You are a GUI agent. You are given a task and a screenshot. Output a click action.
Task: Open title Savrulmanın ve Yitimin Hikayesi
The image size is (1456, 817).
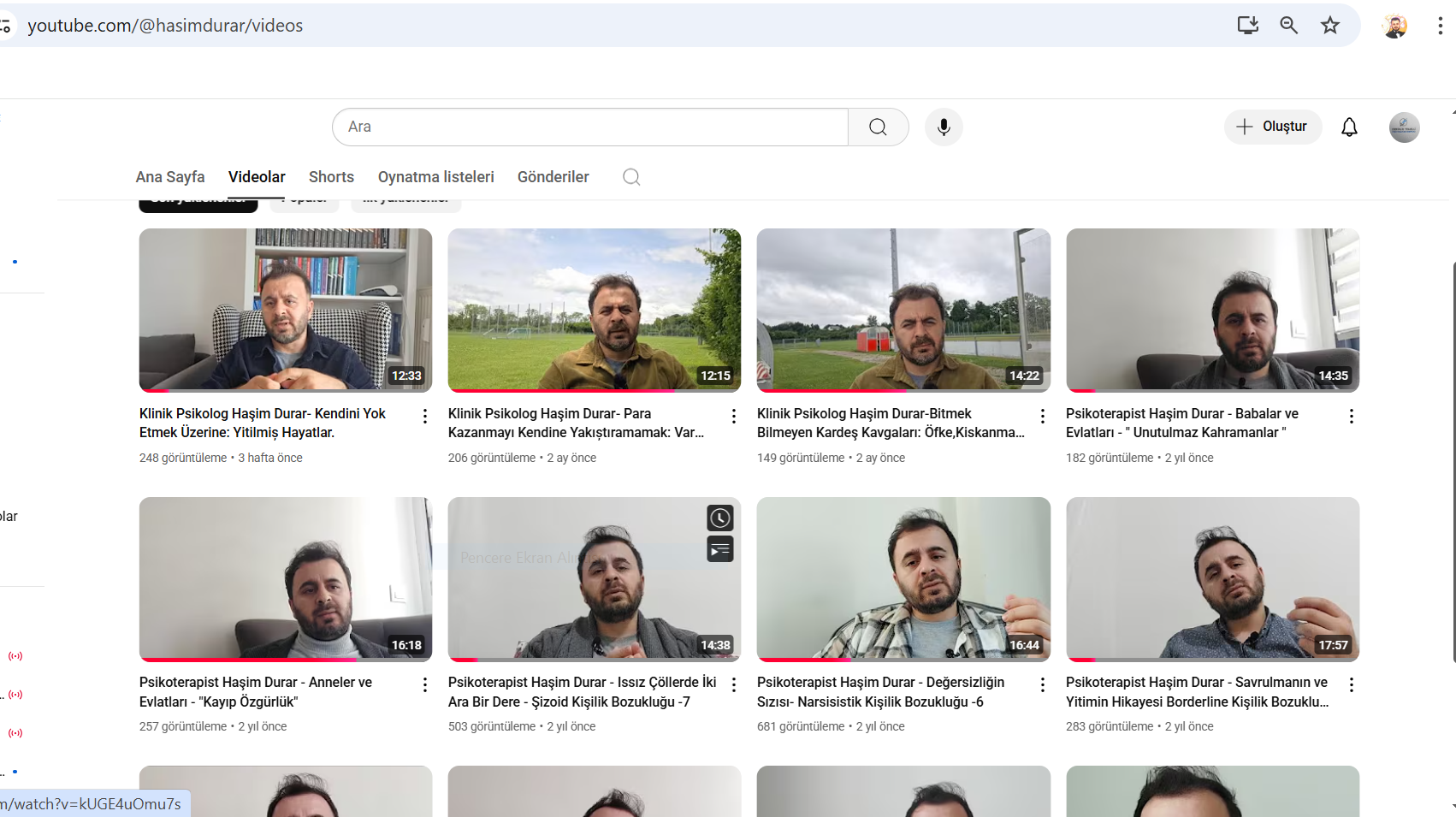tap(1198, 692)
